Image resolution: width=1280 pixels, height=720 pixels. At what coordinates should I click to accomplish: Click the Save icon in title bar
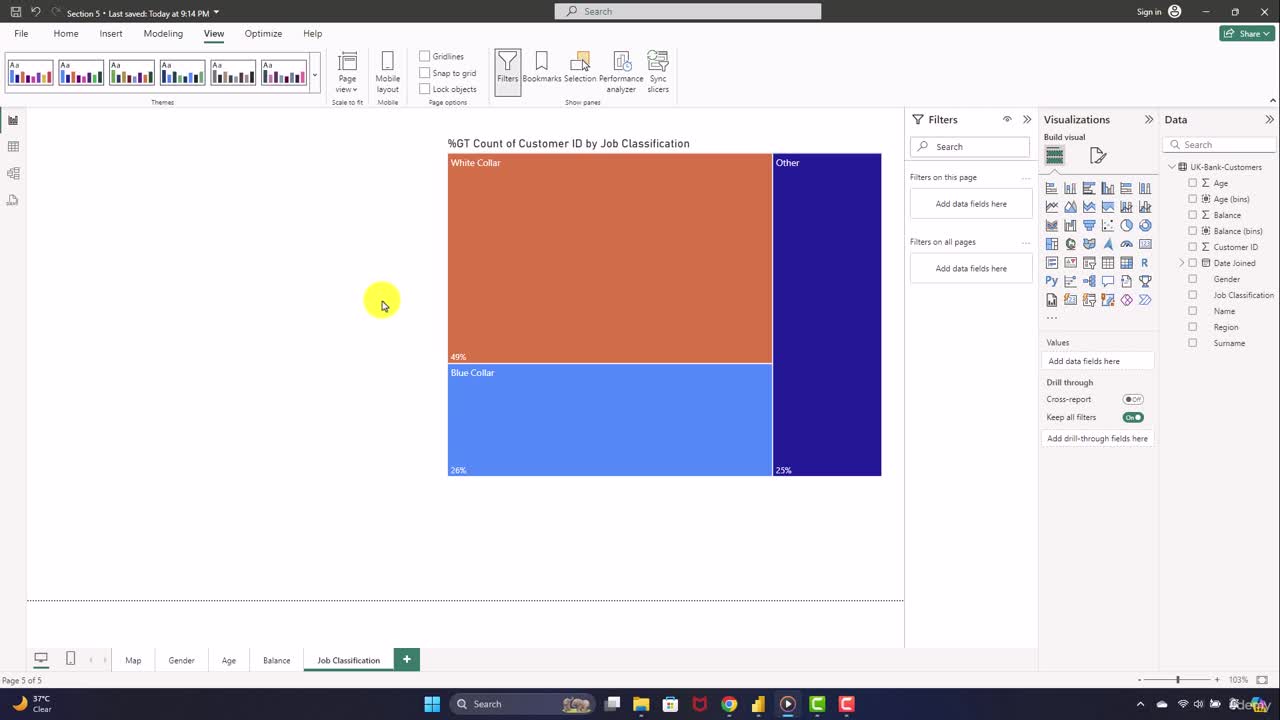point(16,12)
